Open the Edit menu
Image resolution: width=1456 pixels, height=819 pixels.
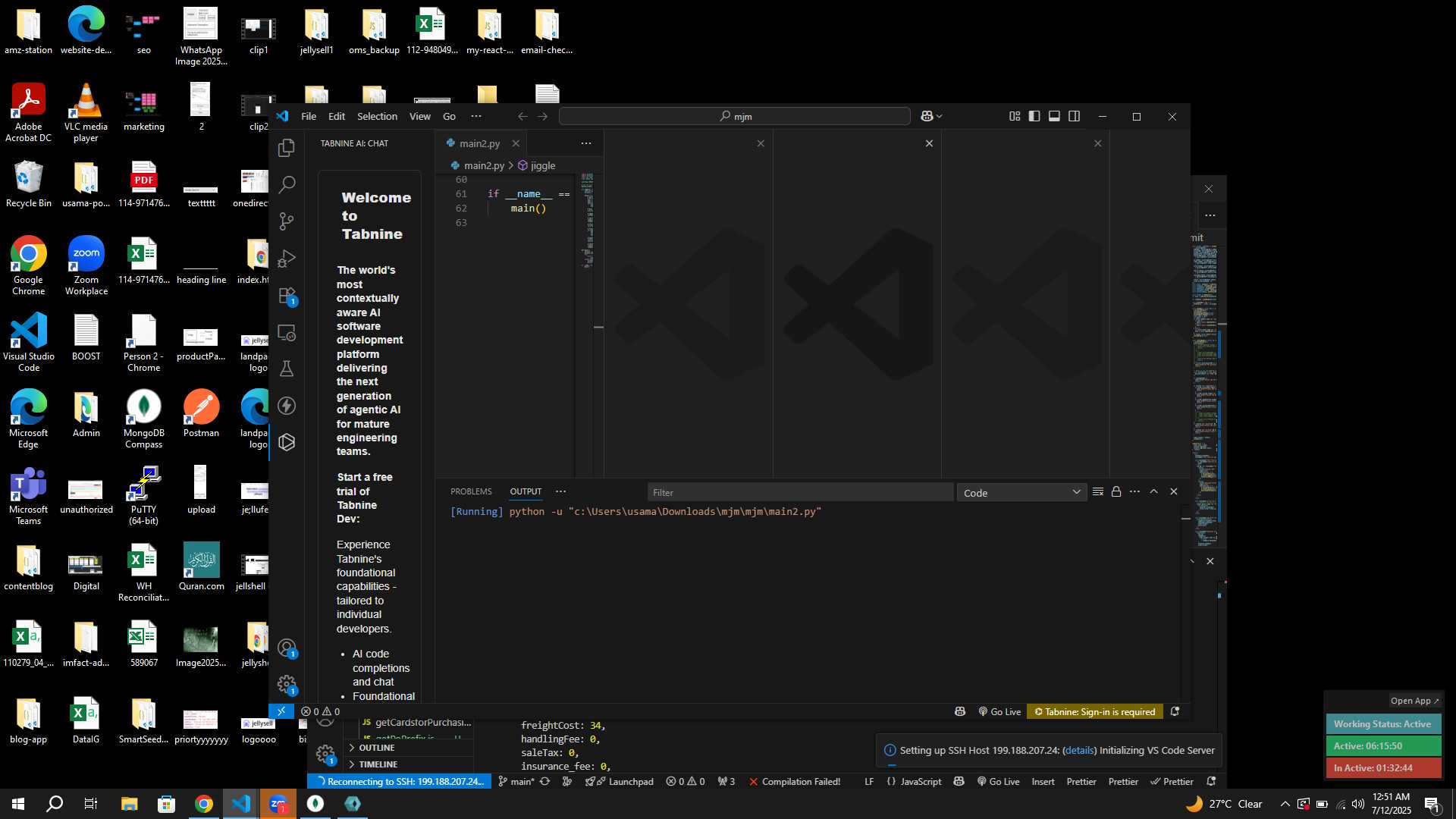coord(337,116)
